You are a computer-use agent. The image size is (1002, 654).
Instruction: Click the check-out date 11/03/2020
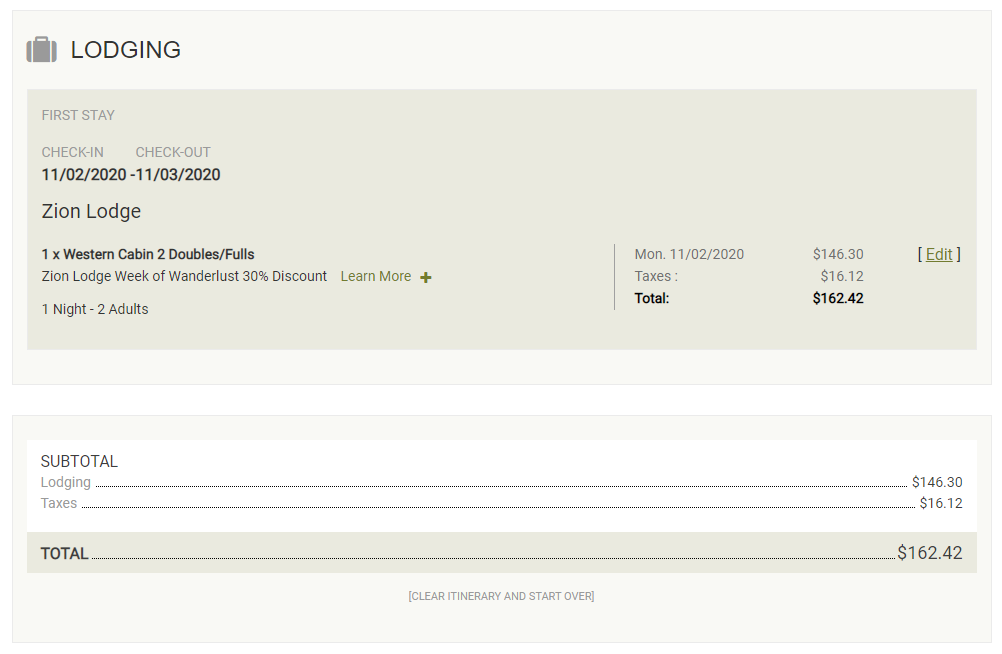click(x=178, y=175)
